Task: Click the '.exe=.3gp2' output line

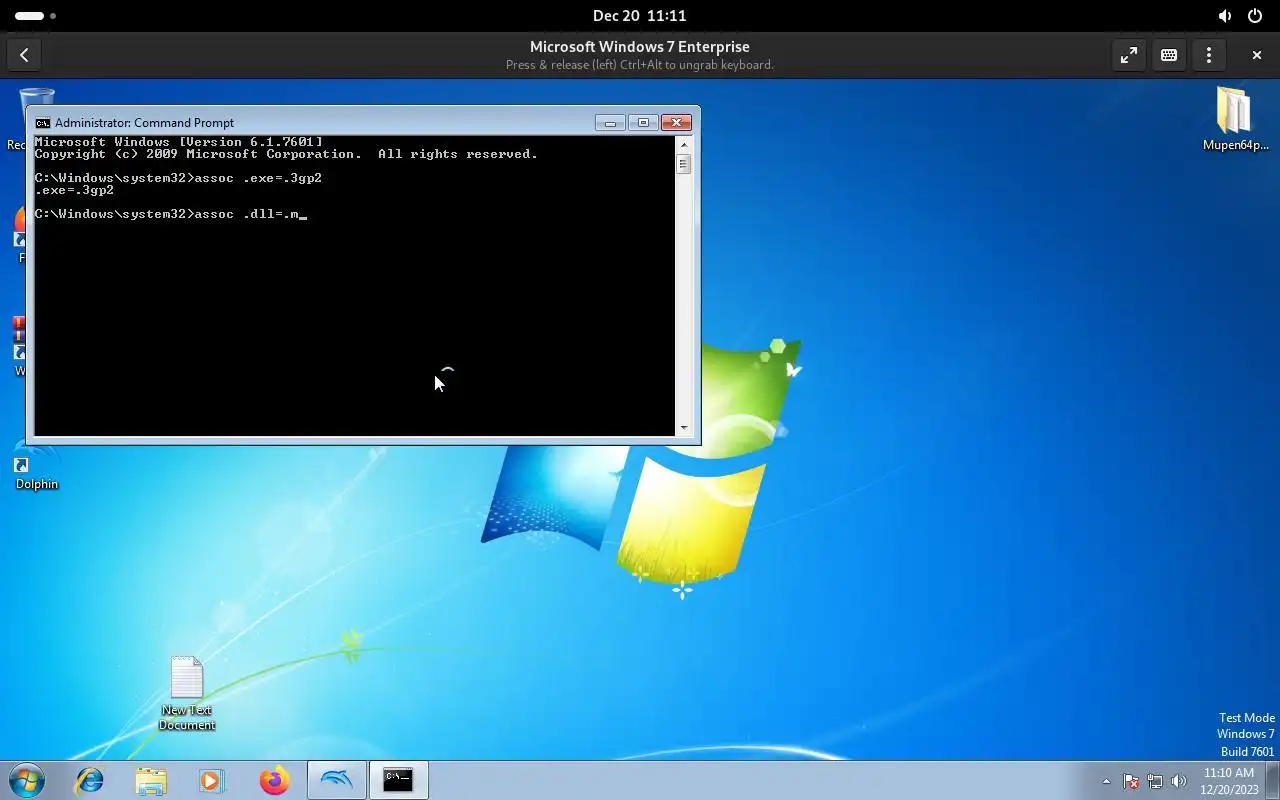Action: (74, 190)
